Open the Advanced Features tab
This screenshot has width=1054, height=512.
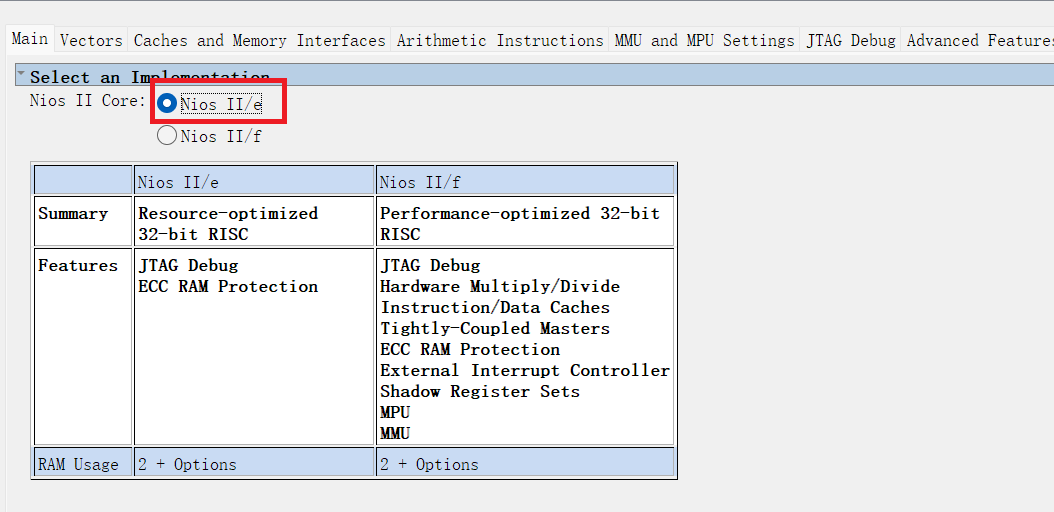tap(979, 41)
